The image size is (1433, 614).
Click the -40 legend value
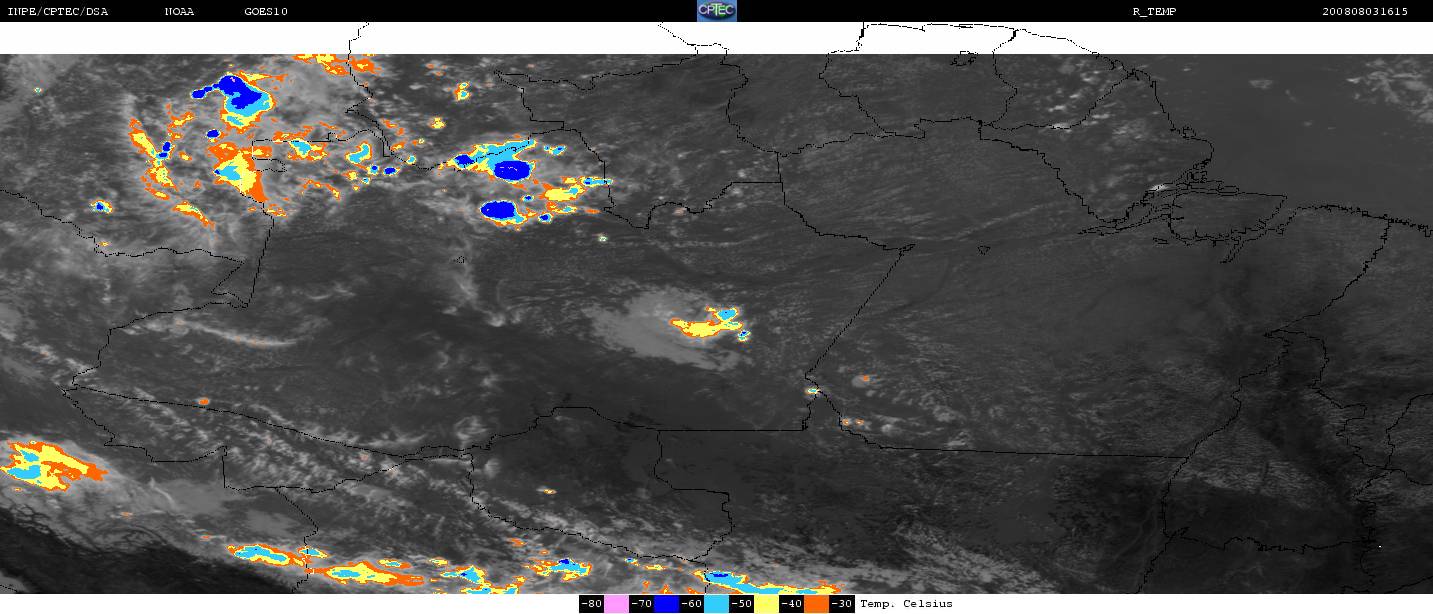point(791,604)
